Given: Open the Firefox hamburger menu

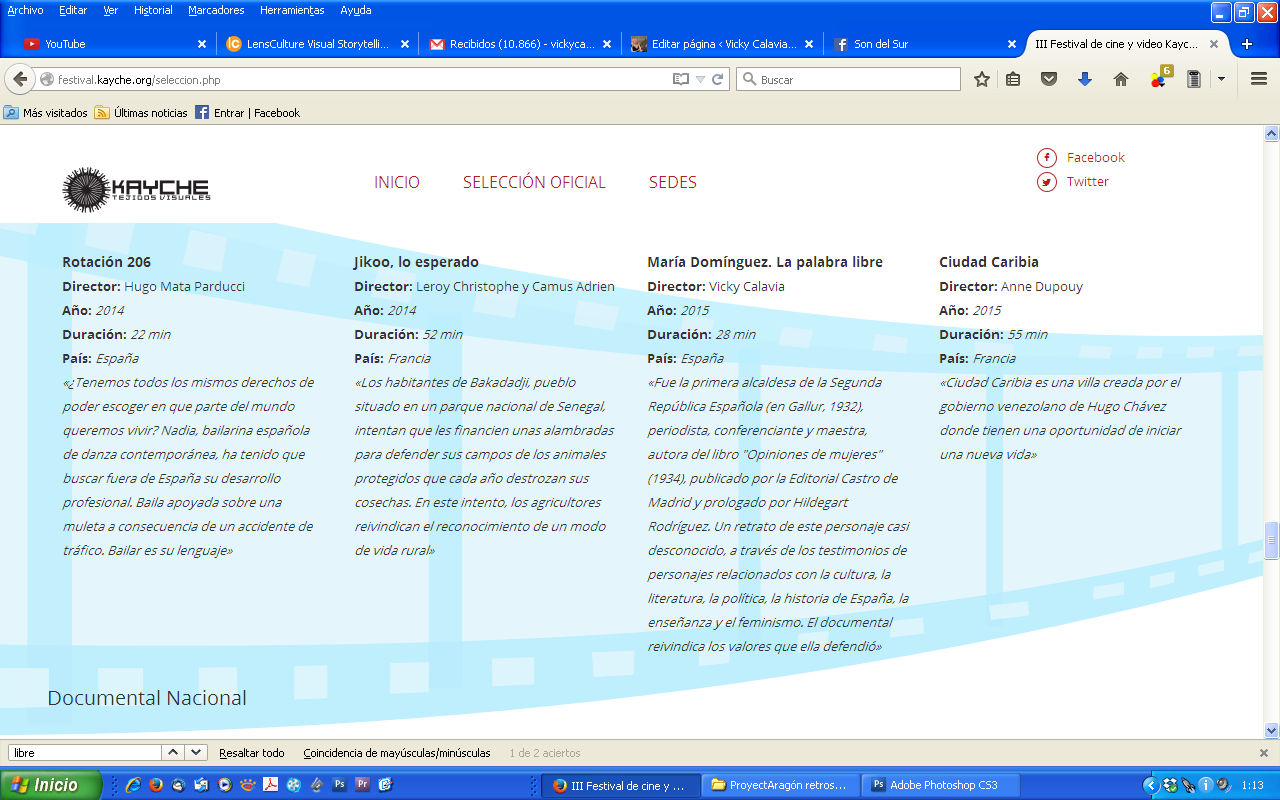Looking at the screenshot, I should 1259,79.
